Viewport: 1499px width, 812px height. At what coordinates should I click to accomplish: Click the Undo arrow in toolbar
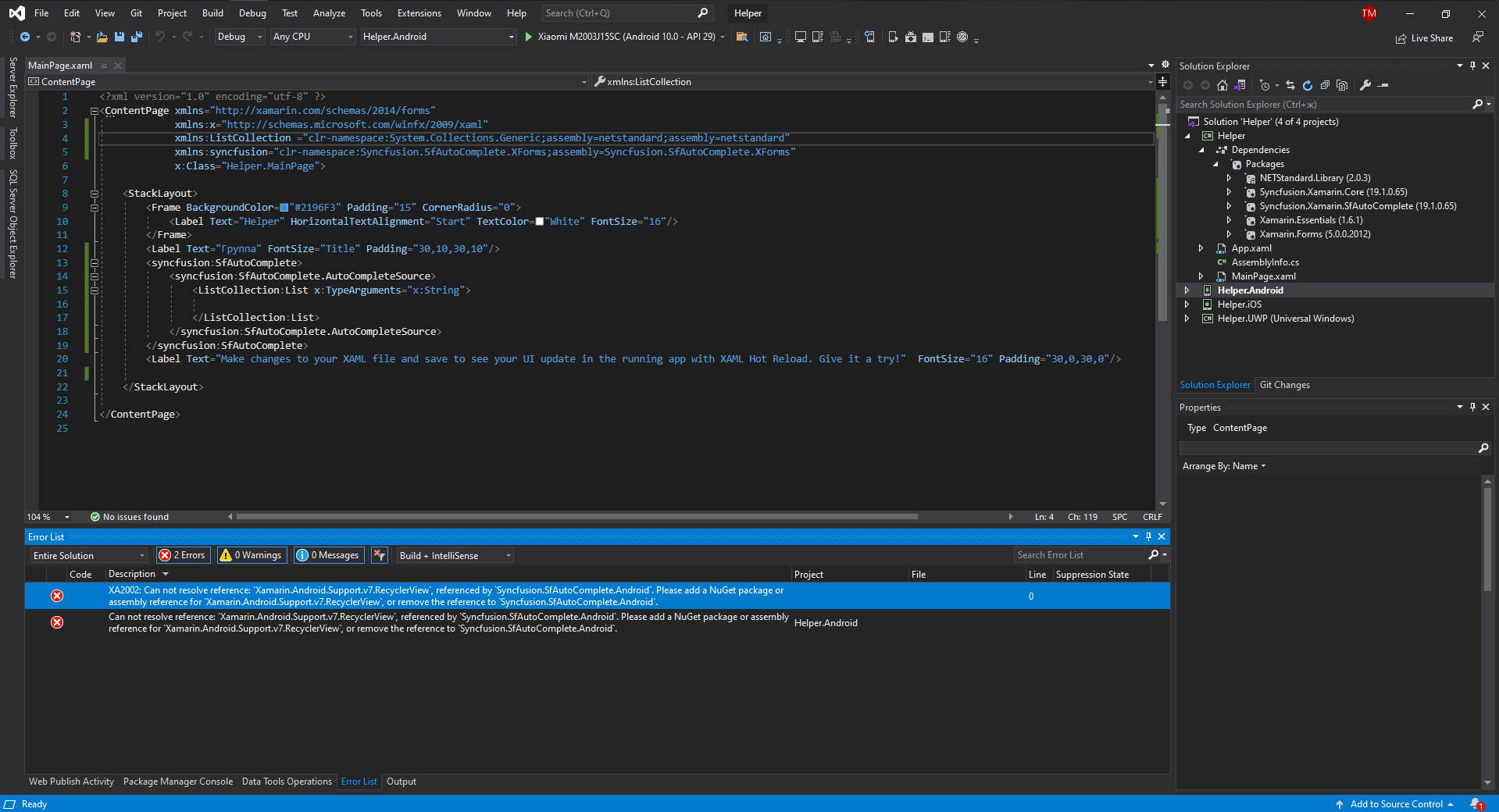coord(160,37)
